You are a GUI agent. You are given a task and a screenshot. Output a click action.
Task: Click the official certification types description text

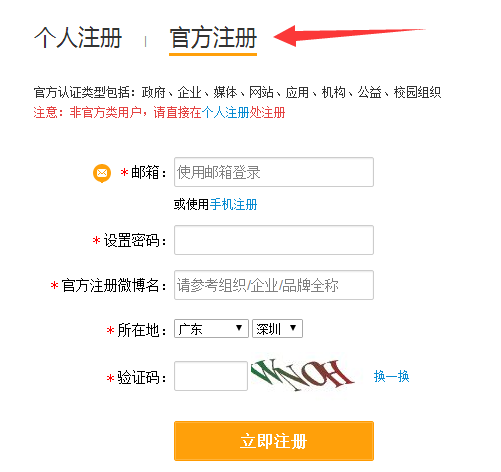point(237,92)
